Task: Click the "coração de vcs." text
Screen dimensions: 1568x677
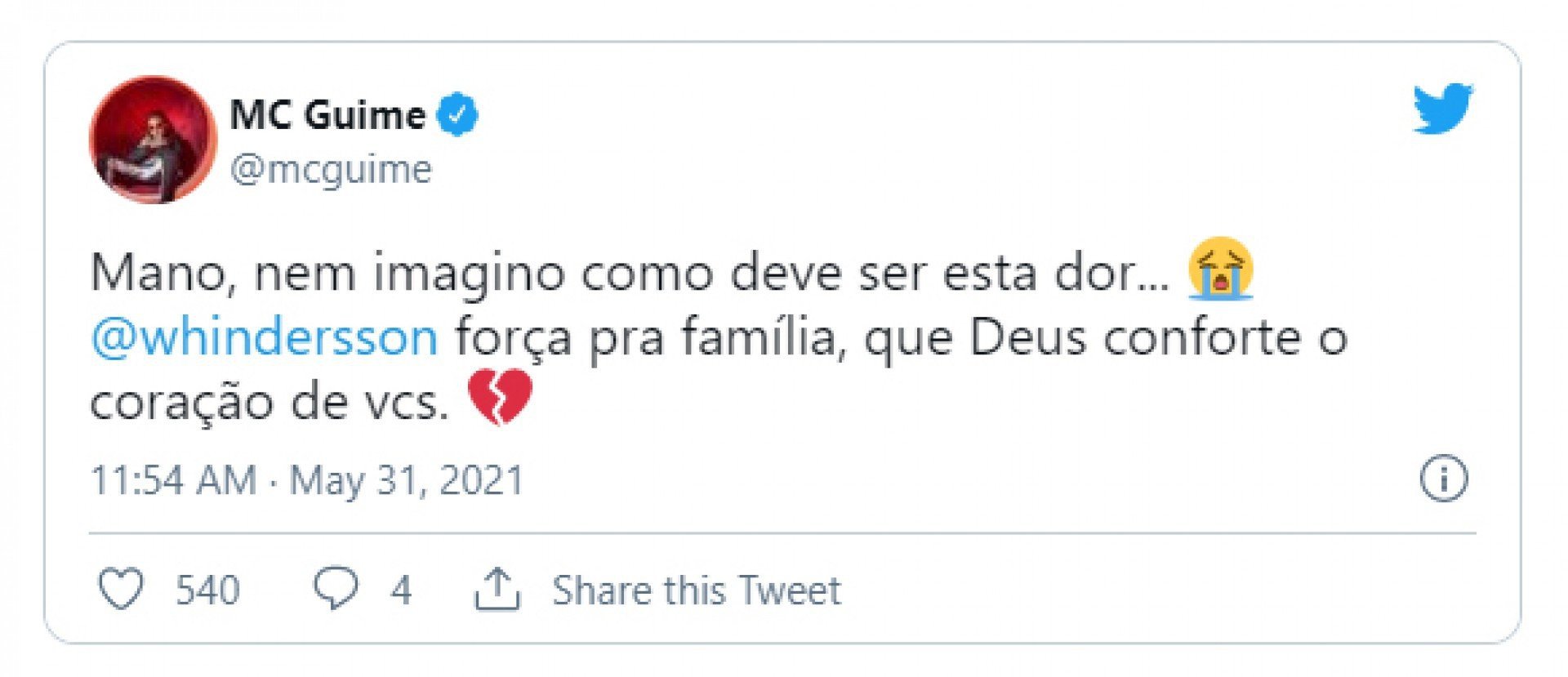Action: coord(269,403)
